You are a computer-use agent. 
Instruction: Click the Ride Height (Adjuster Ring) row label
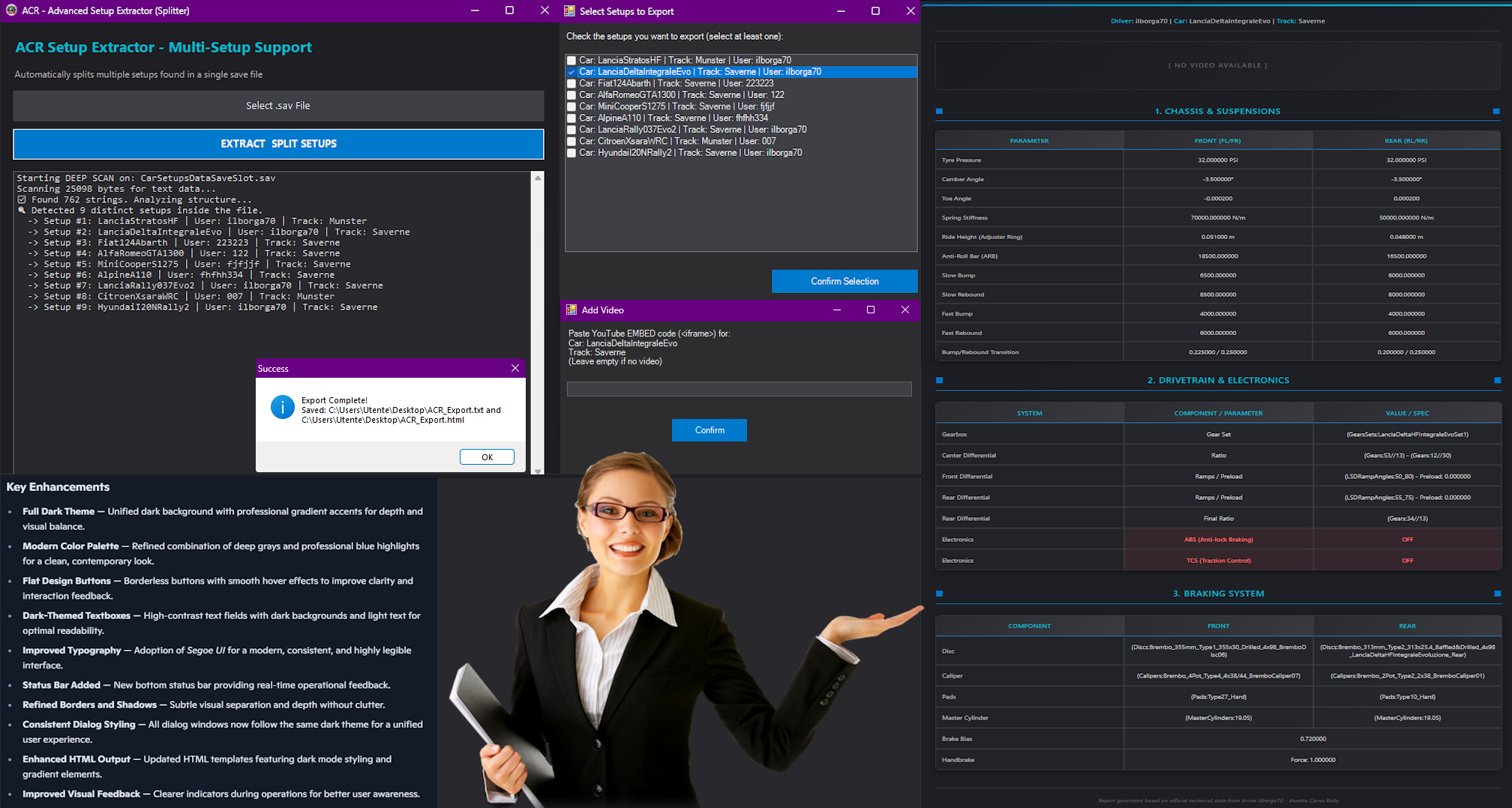(x=982, y=237)
